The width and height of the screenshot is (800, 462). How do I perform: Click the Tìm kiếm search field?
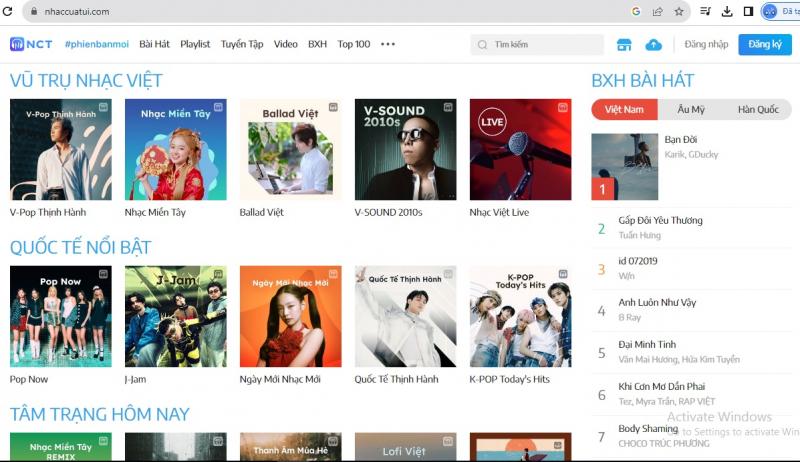click(x=537, y=45)
